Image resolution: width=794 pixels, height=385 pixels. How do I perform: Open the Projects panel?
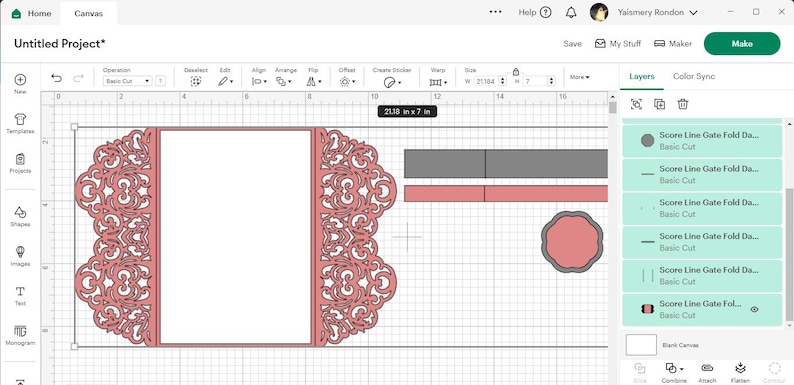pyautogui.click(x=20, y=163)
